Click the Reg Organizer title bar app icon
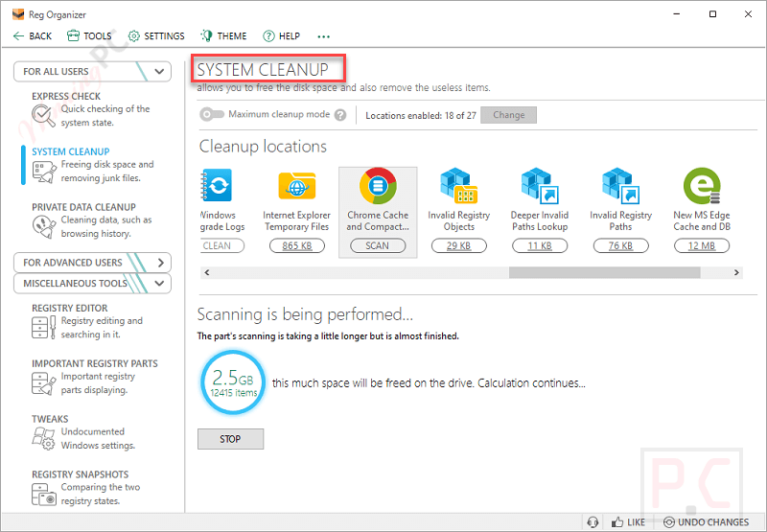The width and height of the screenshot is (767, 532). click(x=18, y=14)
